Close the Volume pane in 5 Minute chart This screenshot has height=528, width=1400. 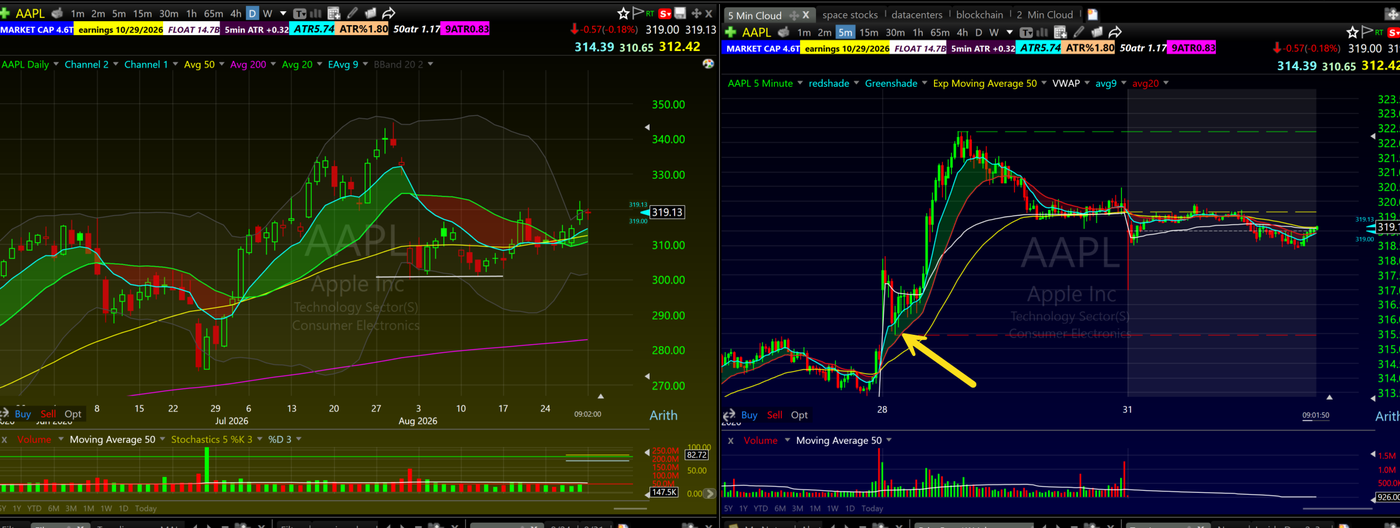coord(730,440)
